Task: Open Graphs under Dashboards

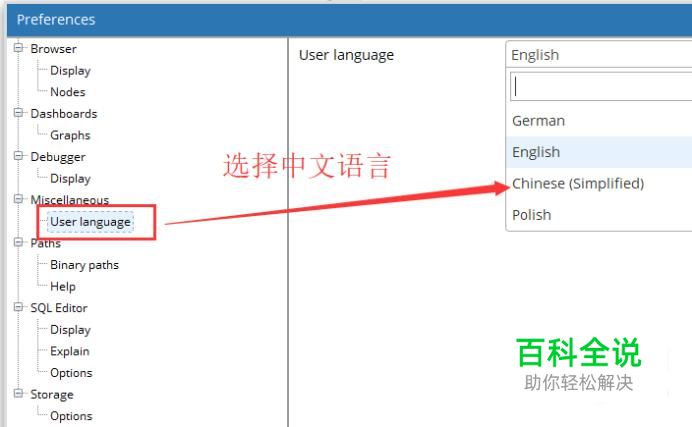Action: tap(70, 135)
